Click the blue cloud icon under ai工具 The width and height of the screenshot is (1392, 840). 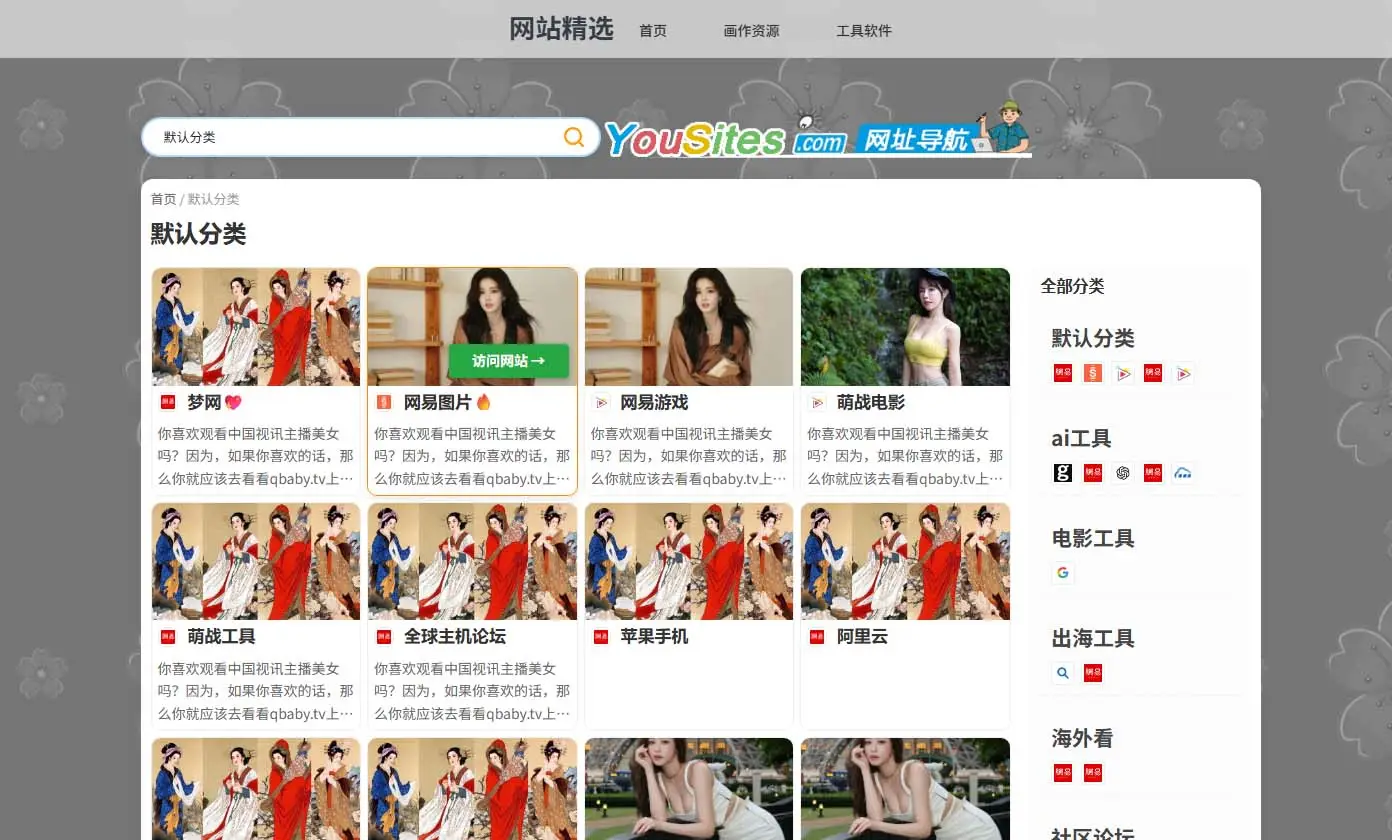tap(1183, 473)
